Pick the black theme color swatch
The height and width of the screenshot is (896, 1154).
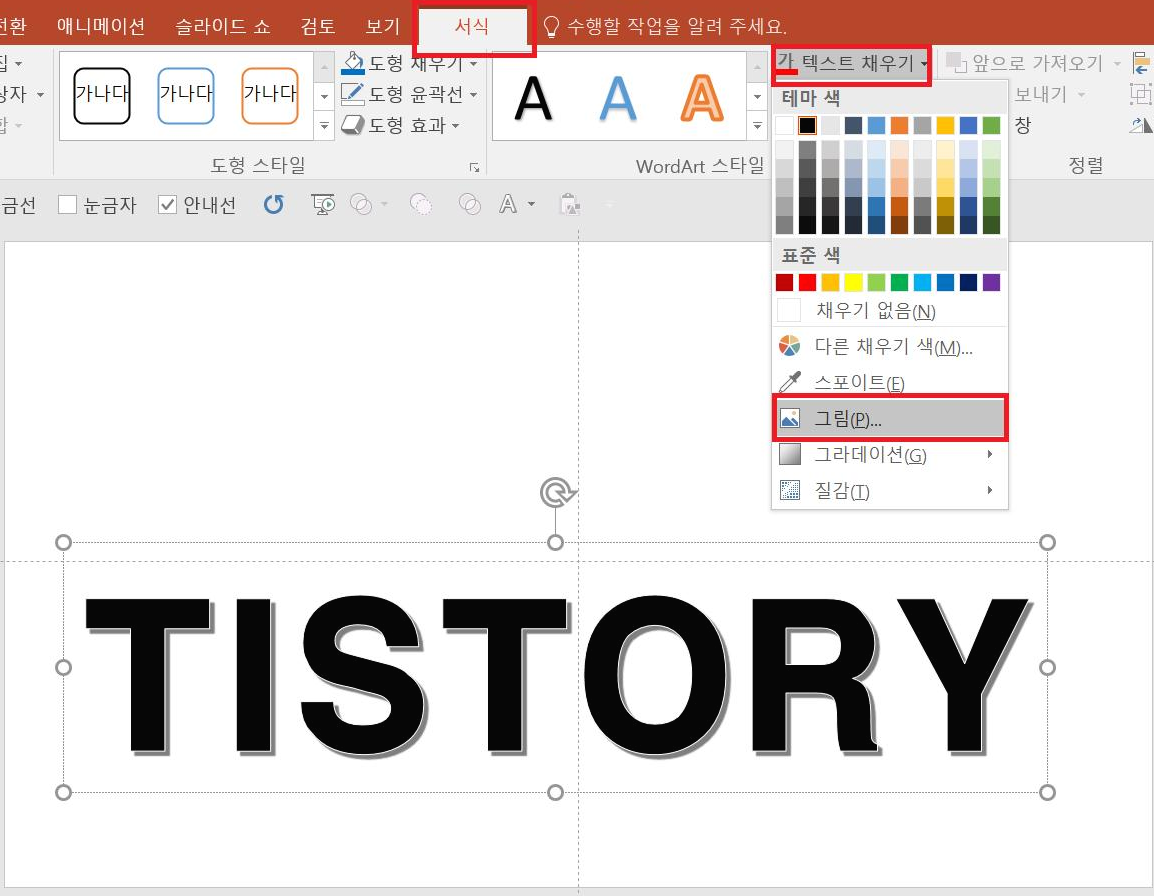[807, 125]
